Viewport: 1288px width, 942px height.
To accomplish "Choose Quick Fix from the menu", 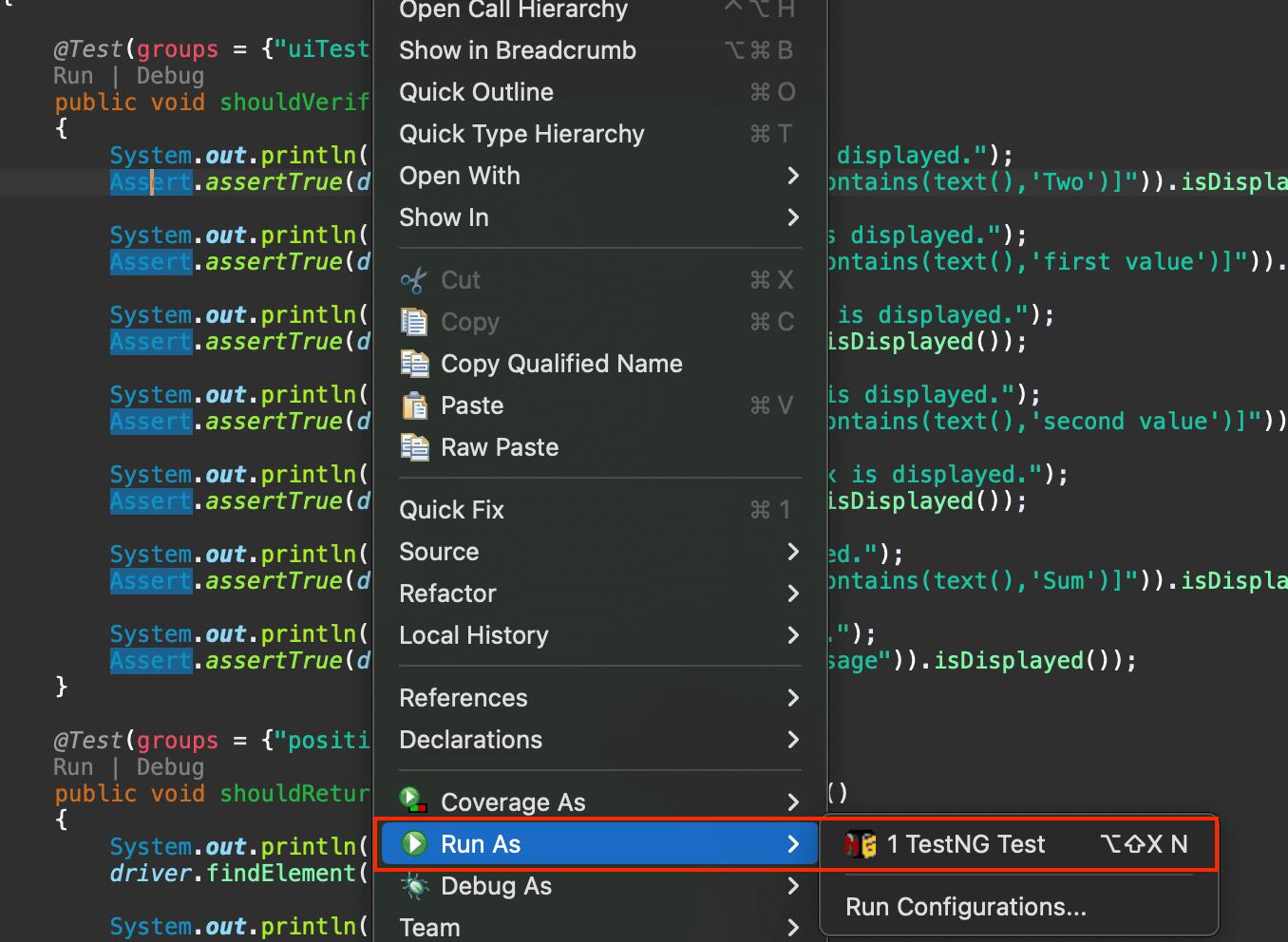I will 452,510.
